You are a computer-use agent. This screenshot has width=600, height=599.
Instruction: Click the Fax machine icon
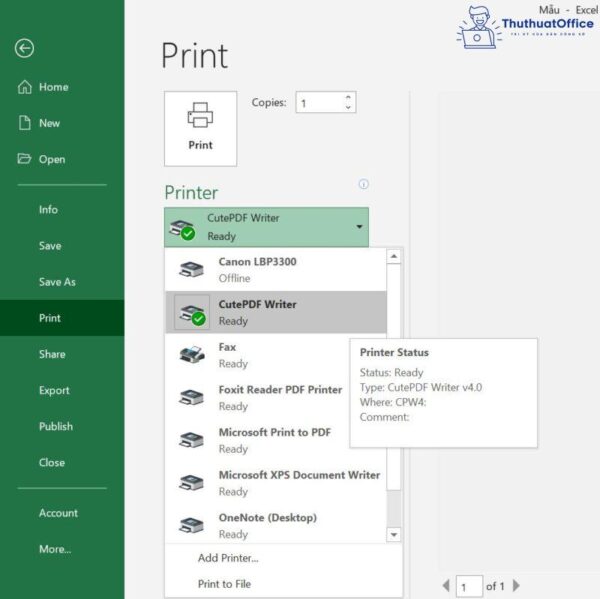192,354
